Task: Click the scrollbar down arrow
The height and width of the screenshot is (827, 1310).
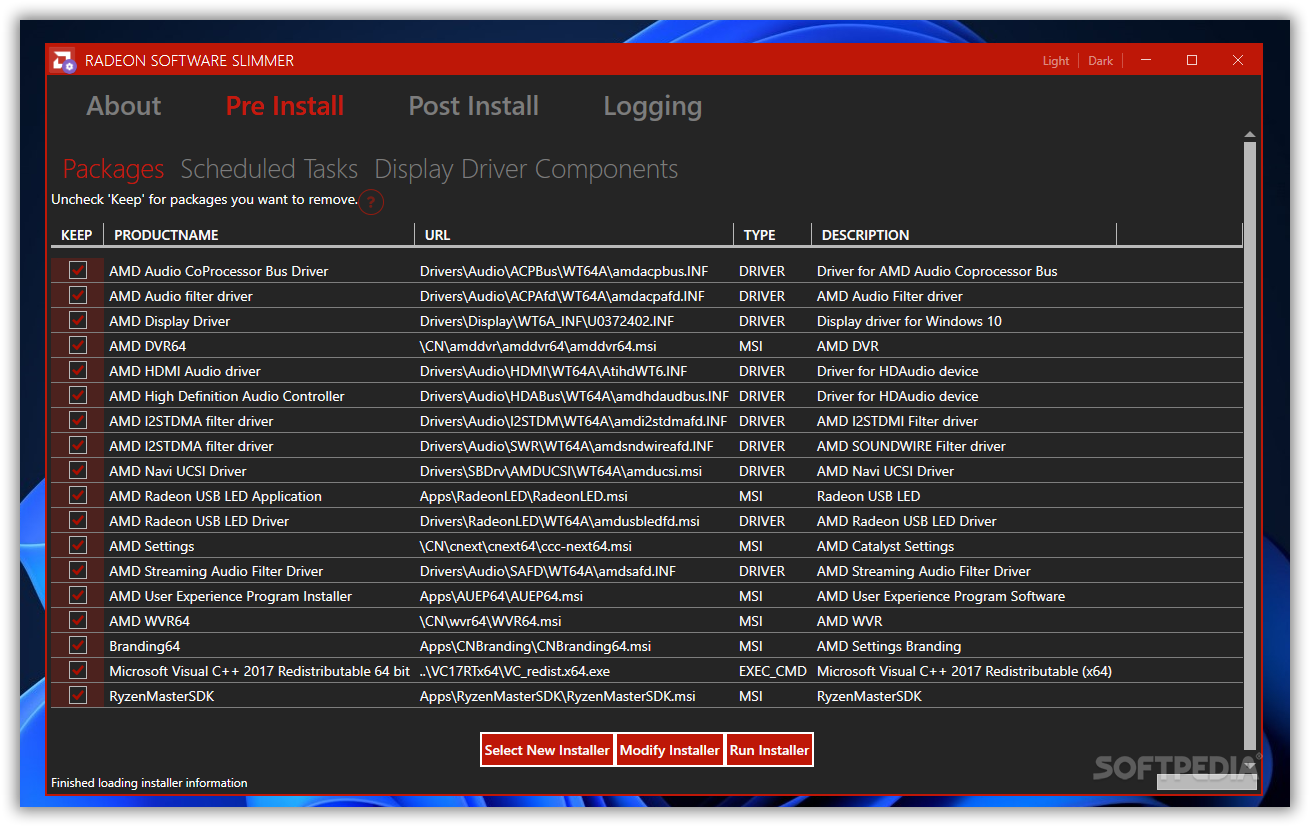Action: pyautogui.click(x=1249, y=768)
